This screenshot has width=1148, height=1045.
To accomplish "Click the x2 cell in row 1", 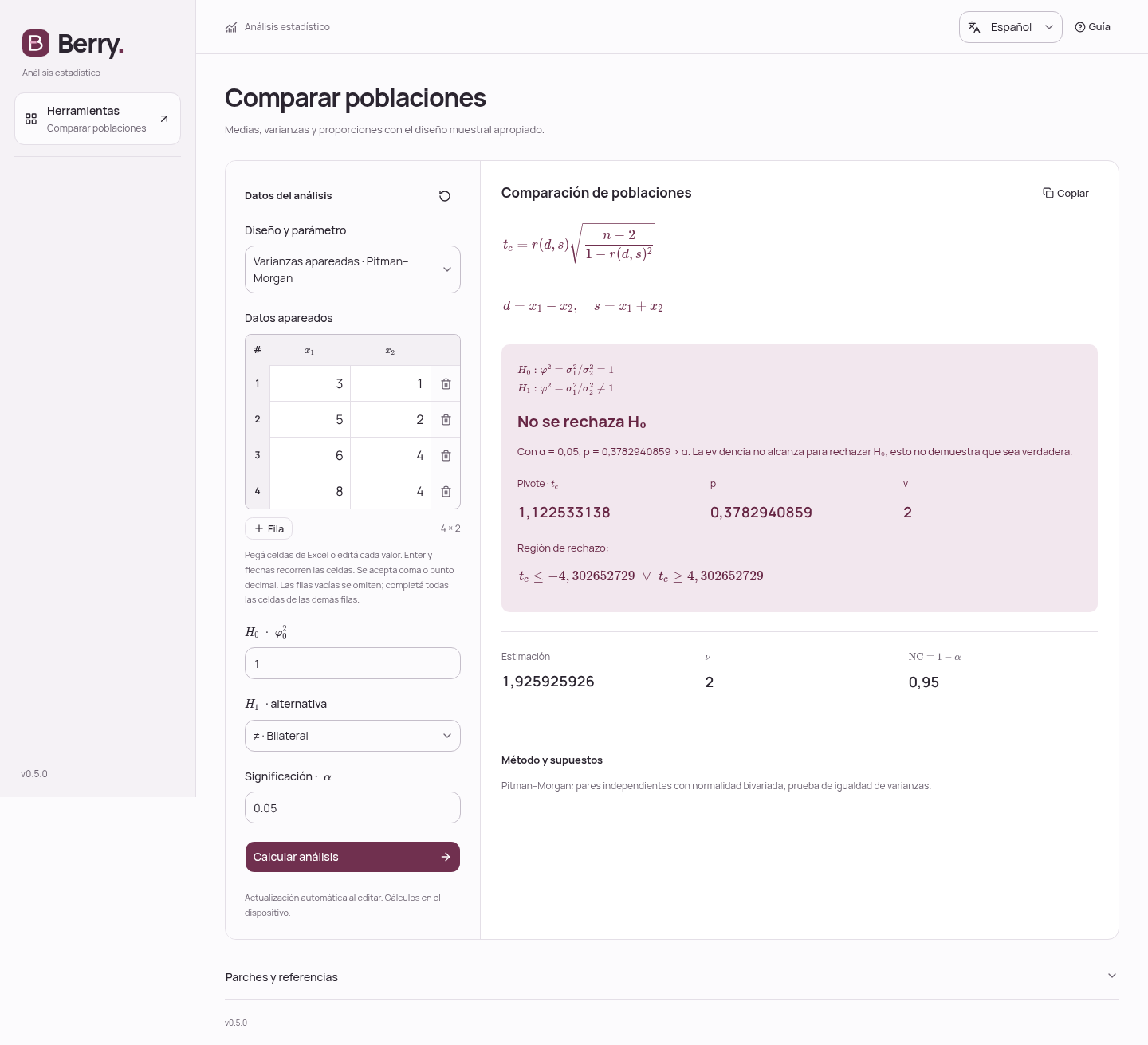I will [391, 384].
